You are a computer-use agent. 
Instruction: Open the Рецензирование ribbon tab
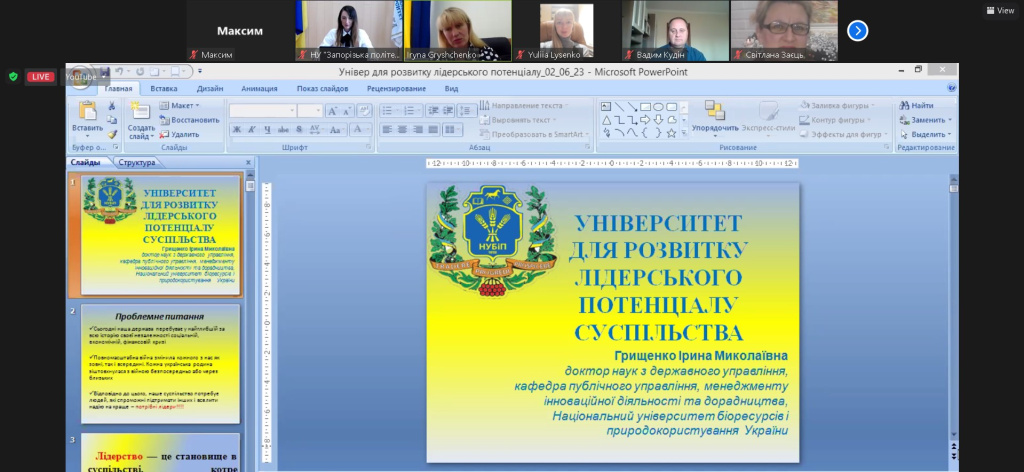396,88
